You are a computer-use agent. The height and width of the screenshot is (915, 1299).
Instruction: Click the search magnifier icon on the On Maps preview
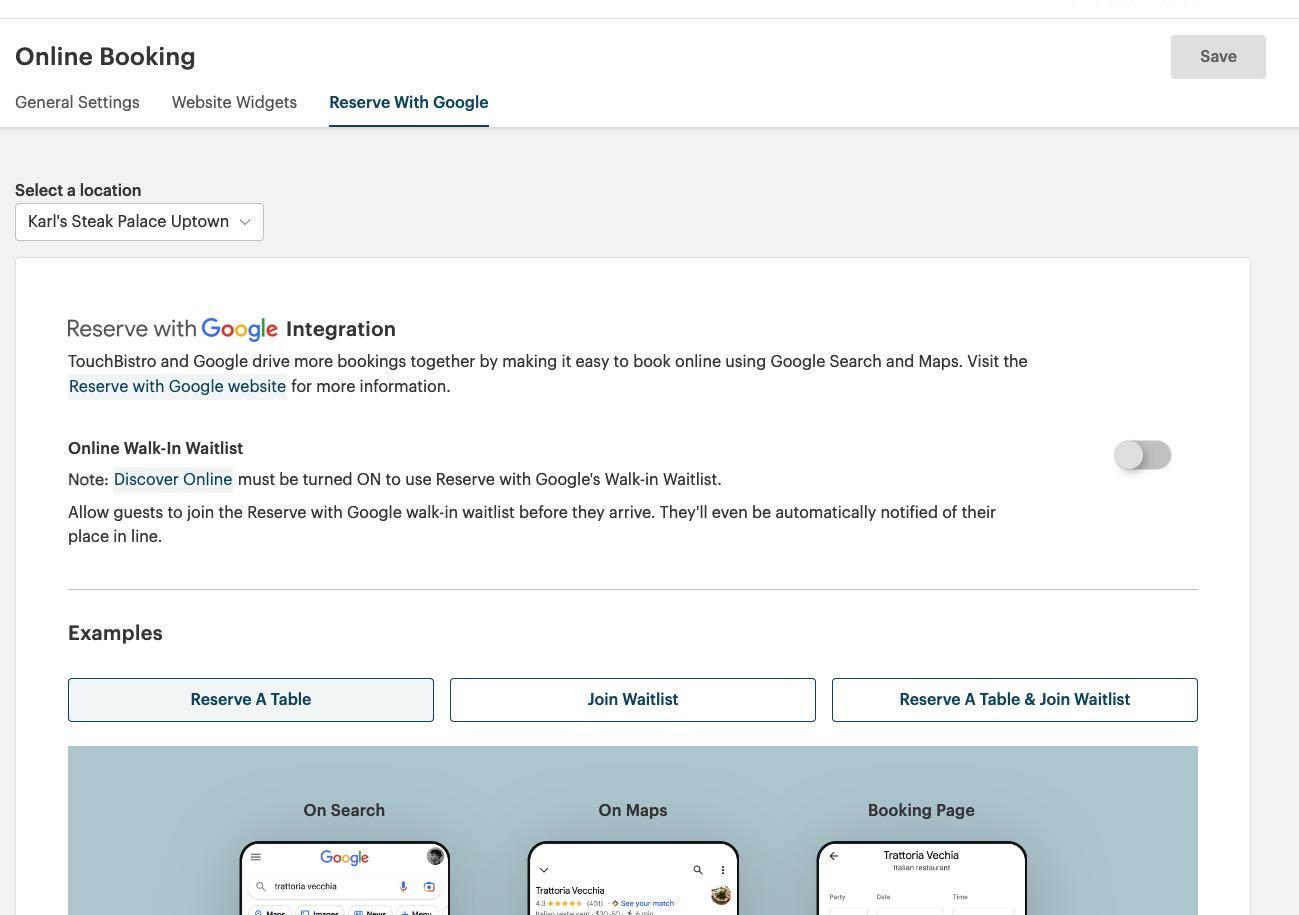698,869
